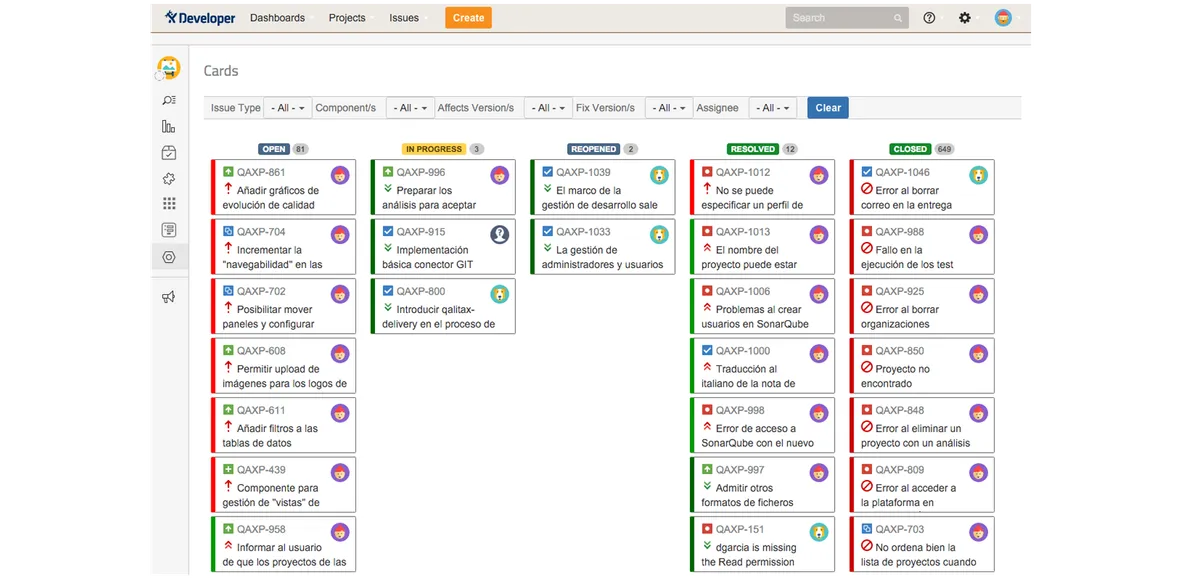Click new-feature plus icon on QAXP-439
Image resolution: width=1200 pixels, height=587 pixels.
[228, 469]
